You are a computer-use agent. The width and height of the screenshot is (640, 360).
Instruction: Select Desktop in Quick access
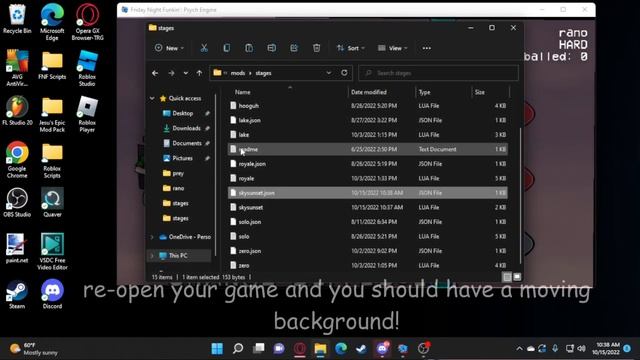click(182, 113)
